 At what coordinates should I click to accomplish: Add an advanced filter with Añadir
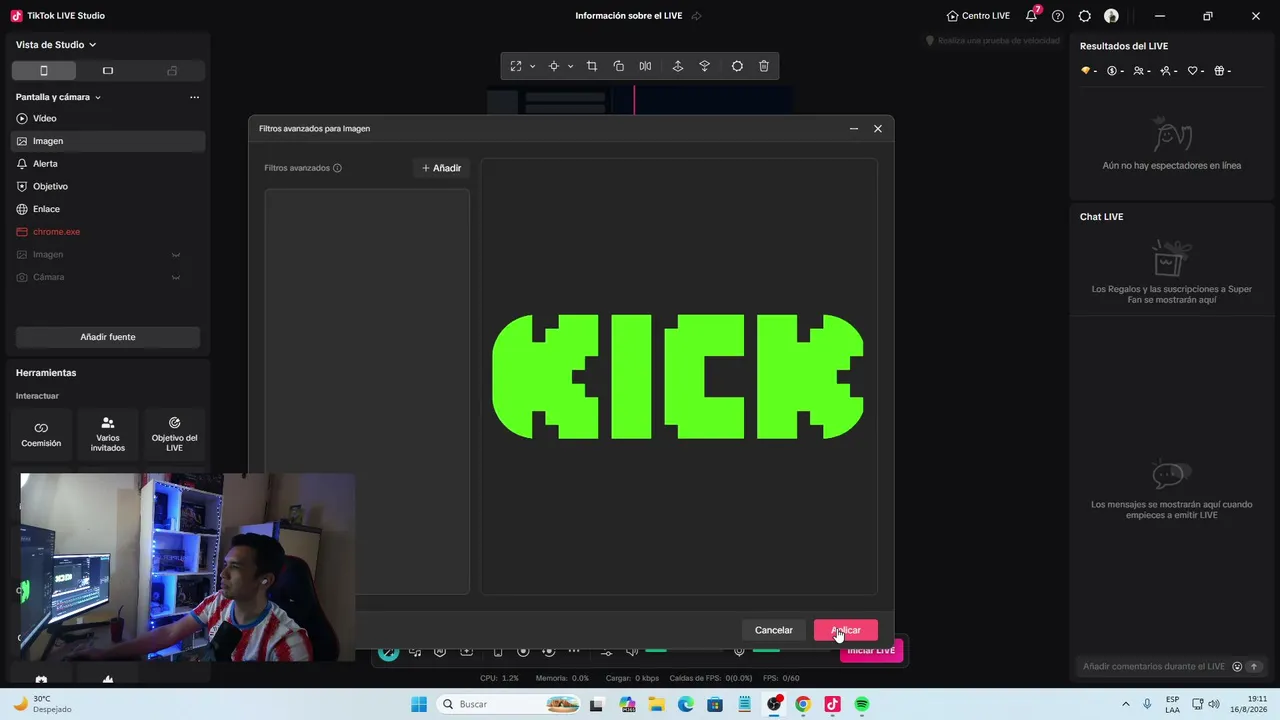coord(441,168)
